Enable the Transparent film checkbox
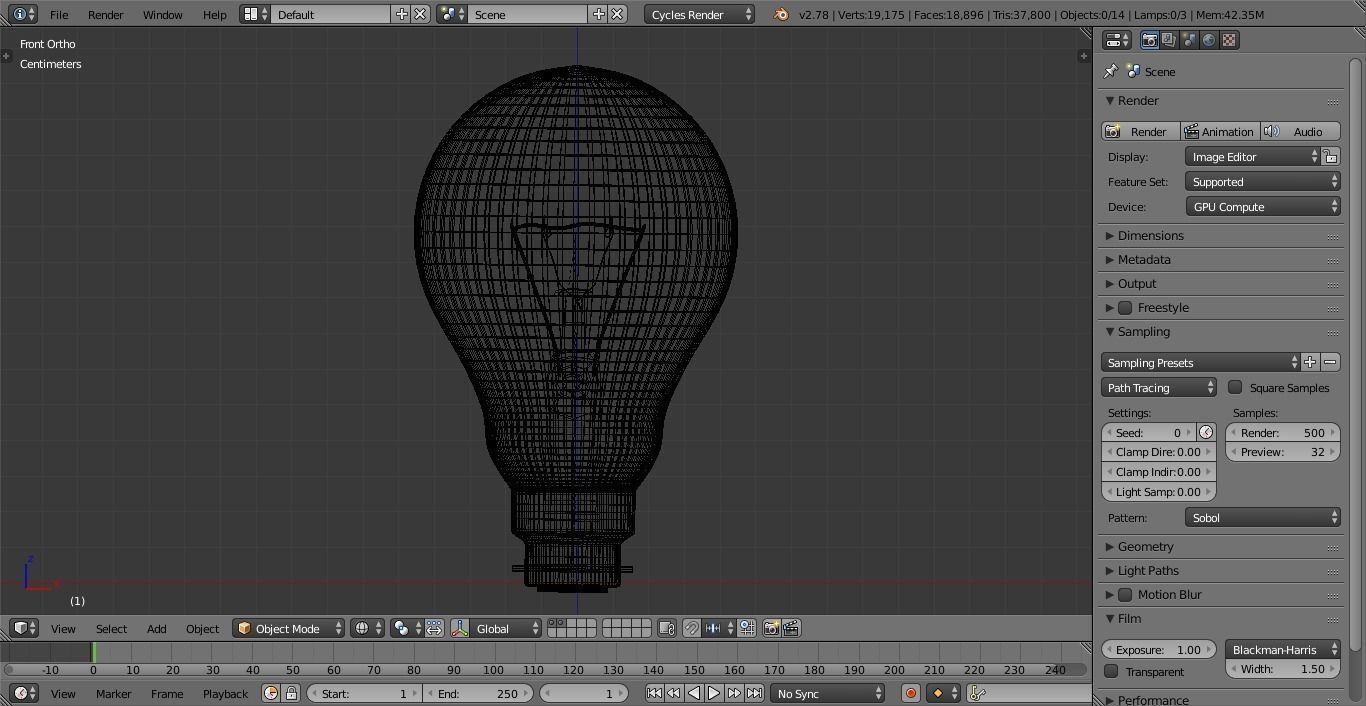This screenshot has width=1366, height=706. 1111,671
